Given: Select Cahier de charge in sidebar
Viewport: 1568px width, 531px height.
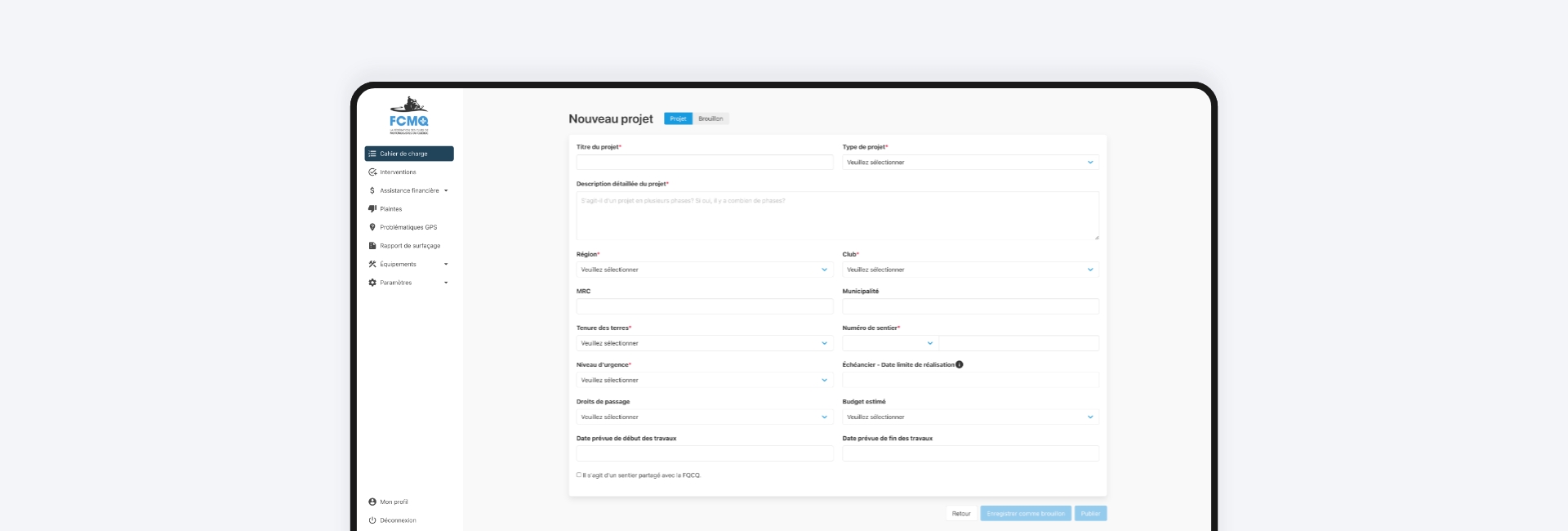Looking at the screenshot, I should 409,154.
